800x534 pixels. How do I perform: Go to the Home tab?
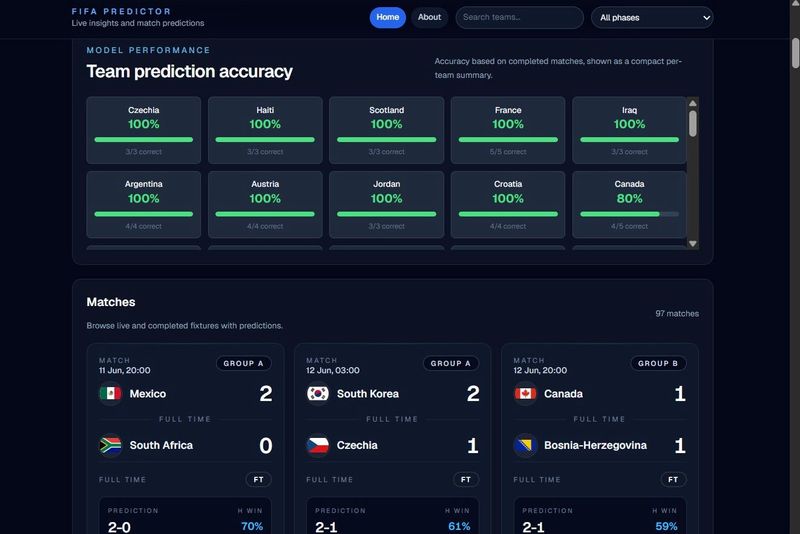[388, 17]
